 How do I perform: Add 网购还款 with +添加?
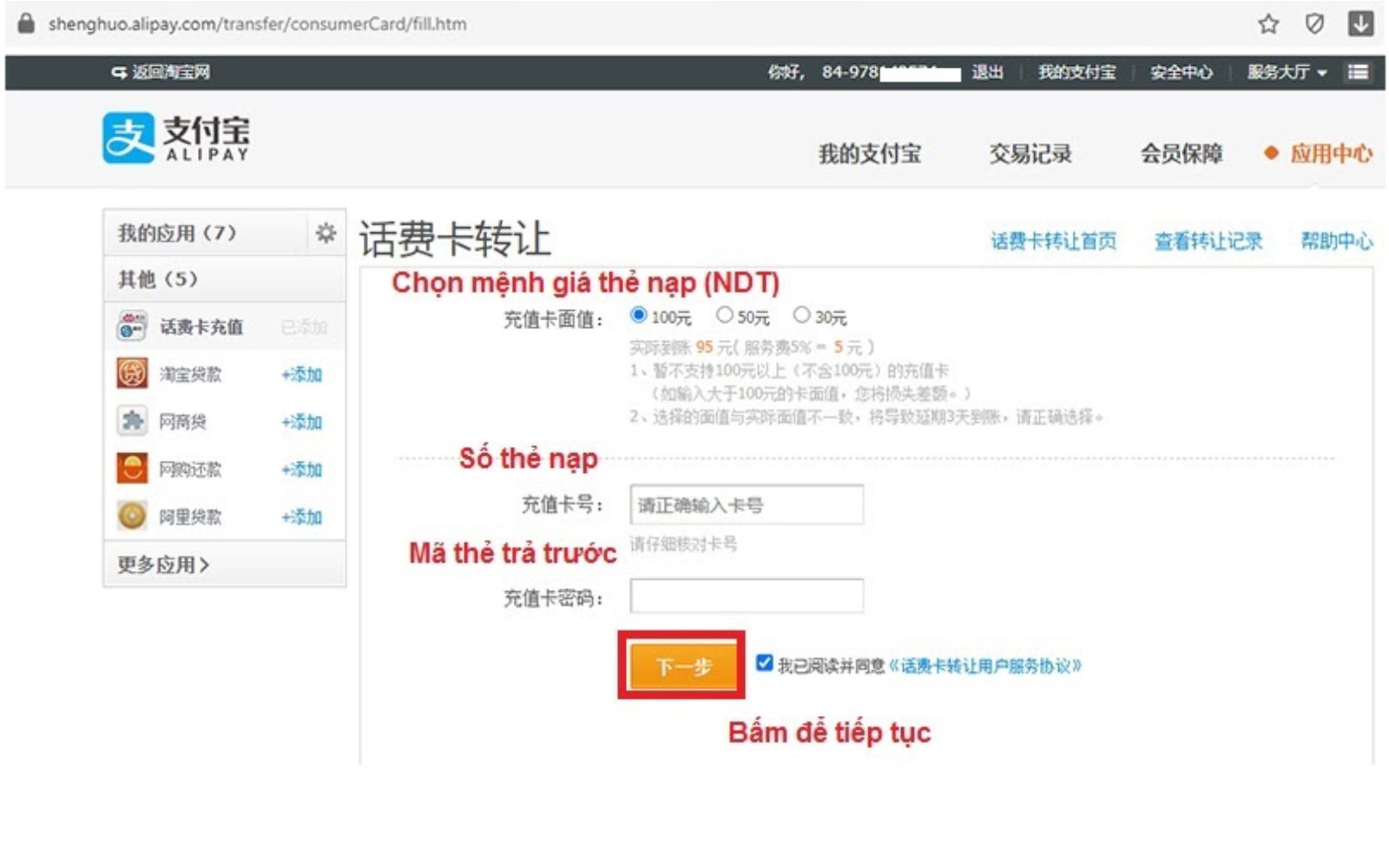(x=301, y=470)
